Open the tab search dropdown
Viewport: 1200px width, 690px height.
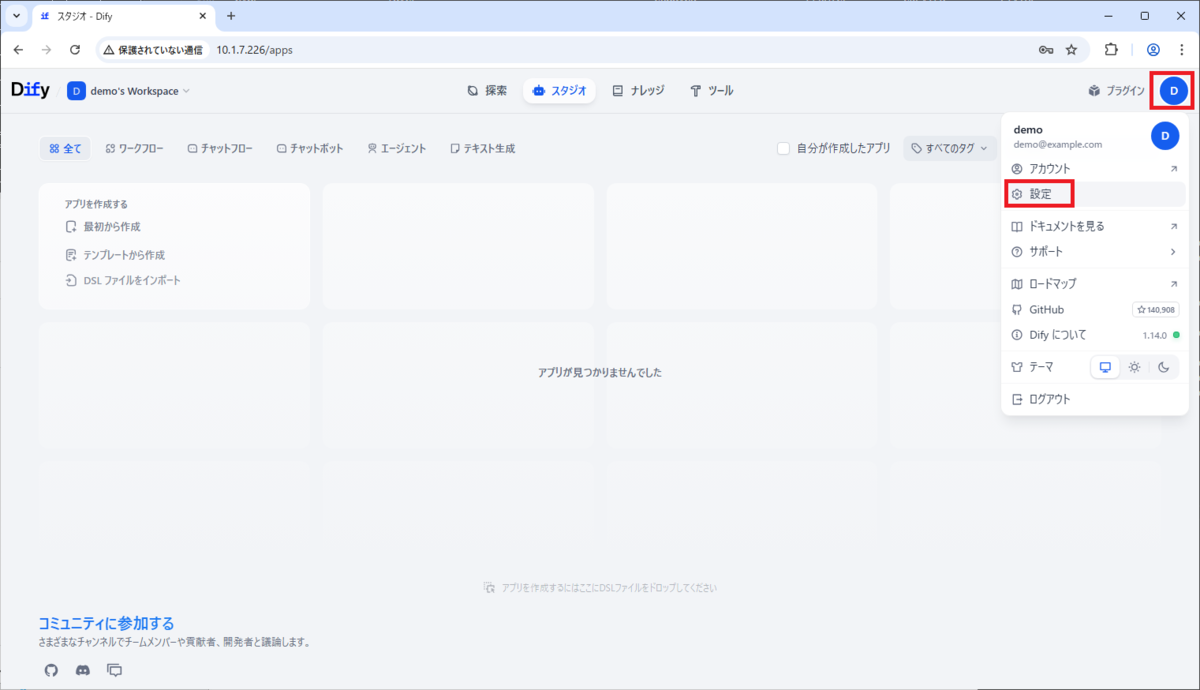(16, 16)
